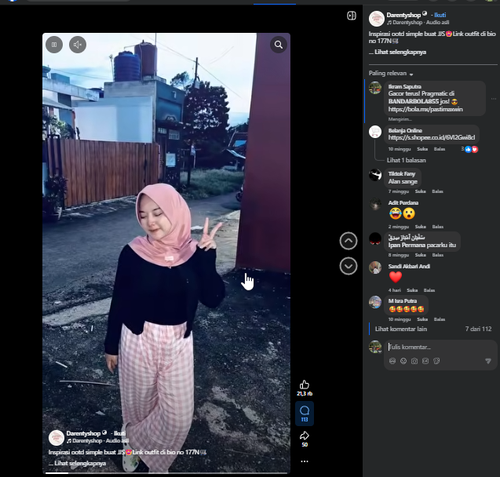
Task: Reply to the Belanja Online comment
Action: pos(439,149)
